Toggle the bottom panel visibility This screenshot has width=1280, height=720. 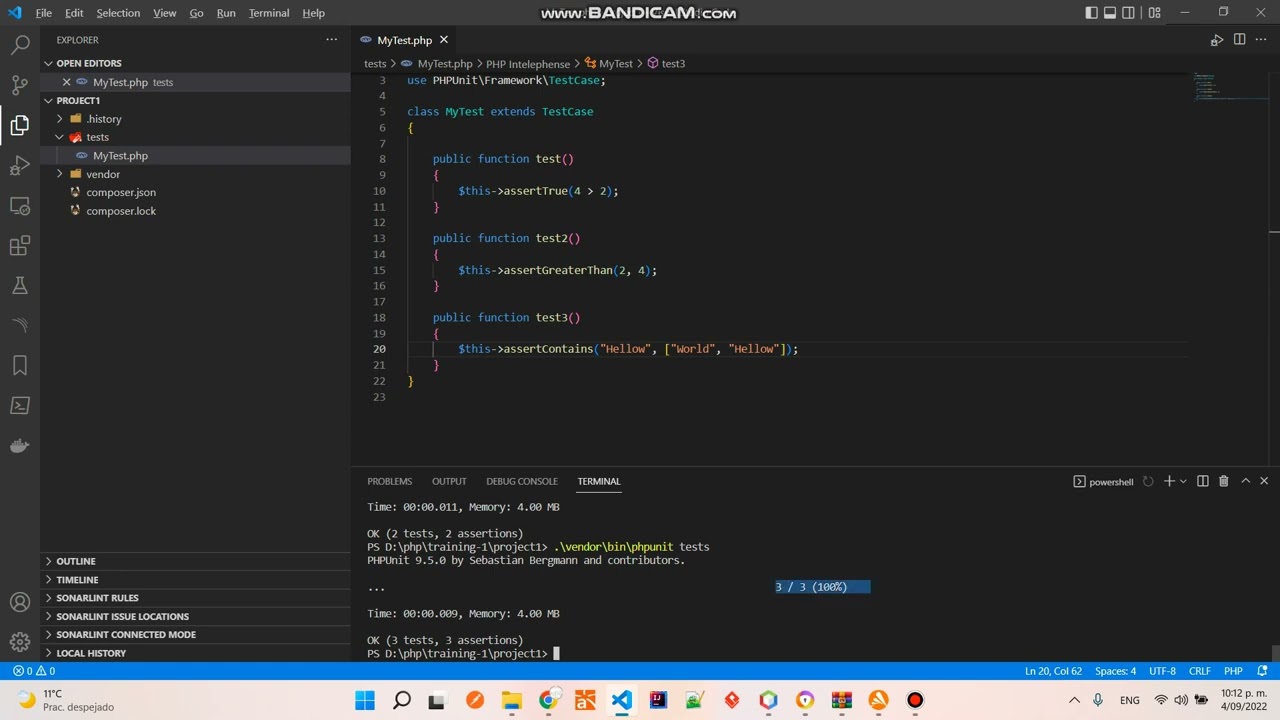click(1110, 13)
